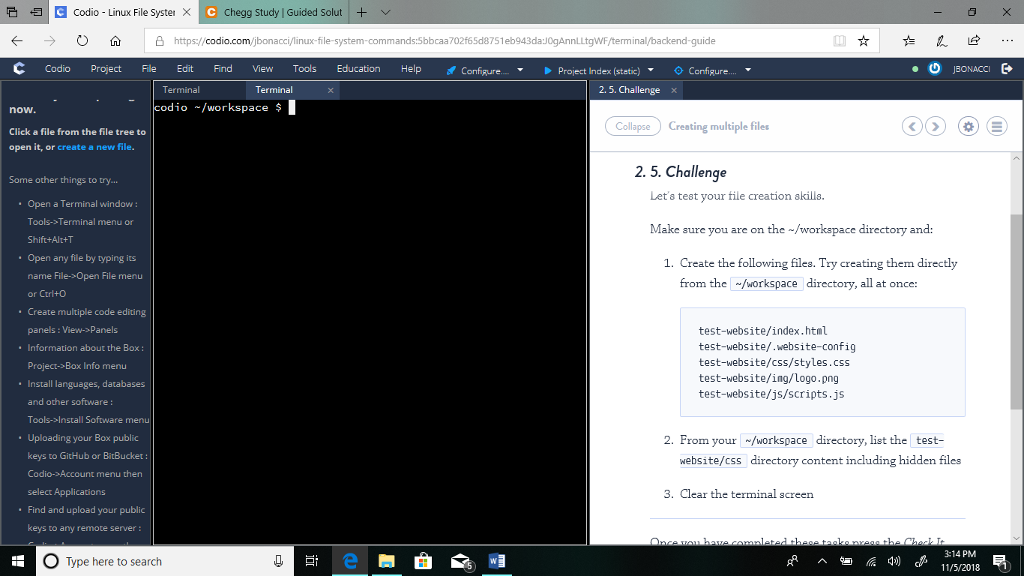Open guide settings gear icon
This screenshot has height=576, width=1024.
point(968,126)
